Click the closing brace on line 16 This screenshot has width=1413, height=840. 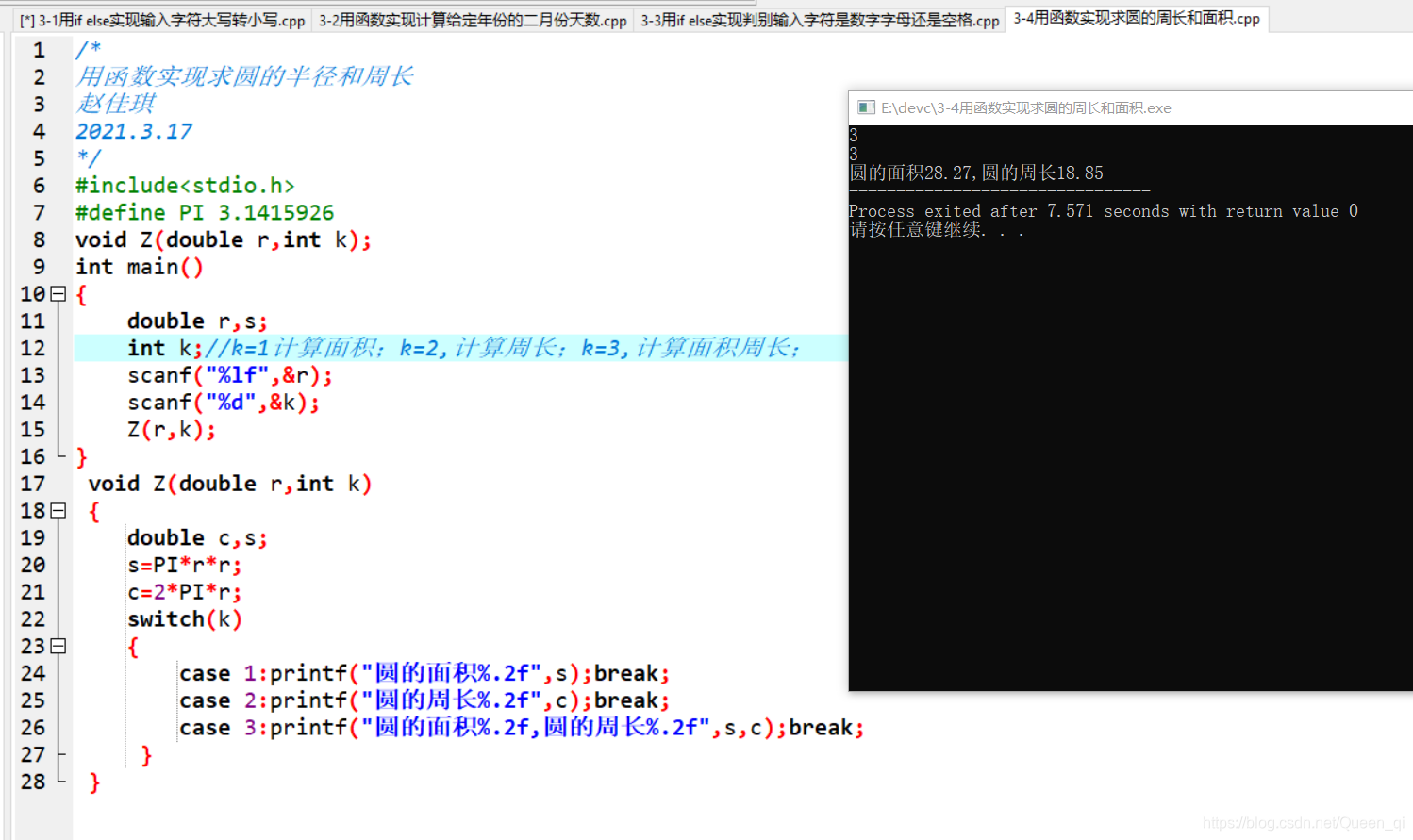(x=81, y=457)
